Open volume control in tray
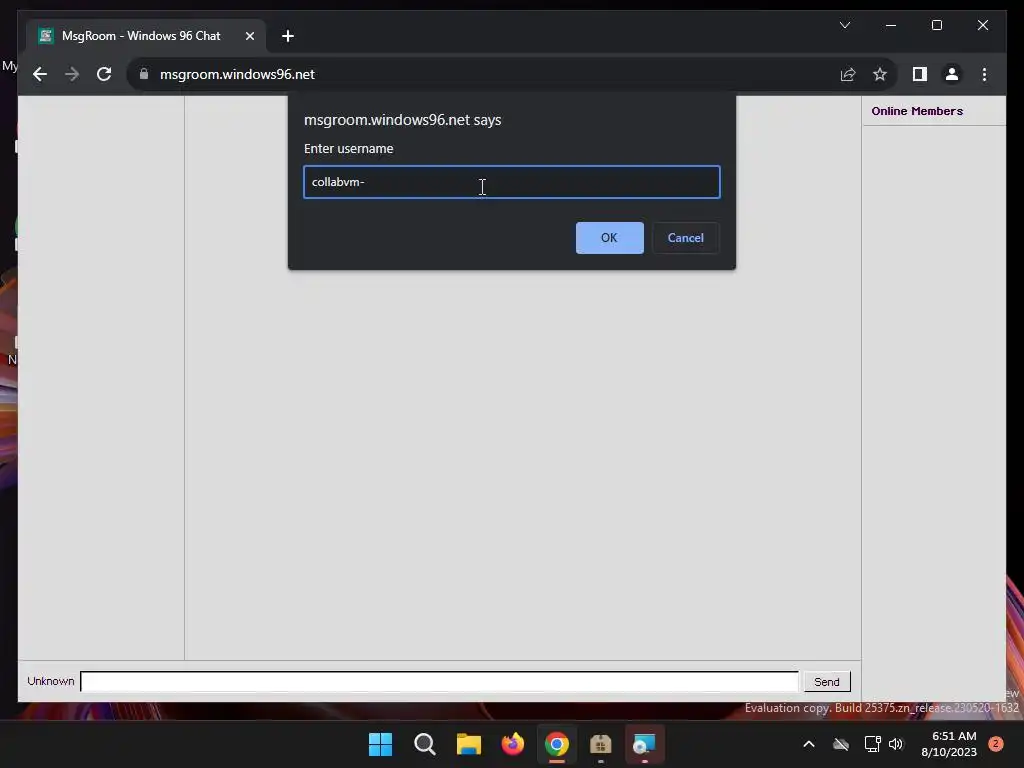Viewport: 1024px width, 768px height. click(896, 744)
